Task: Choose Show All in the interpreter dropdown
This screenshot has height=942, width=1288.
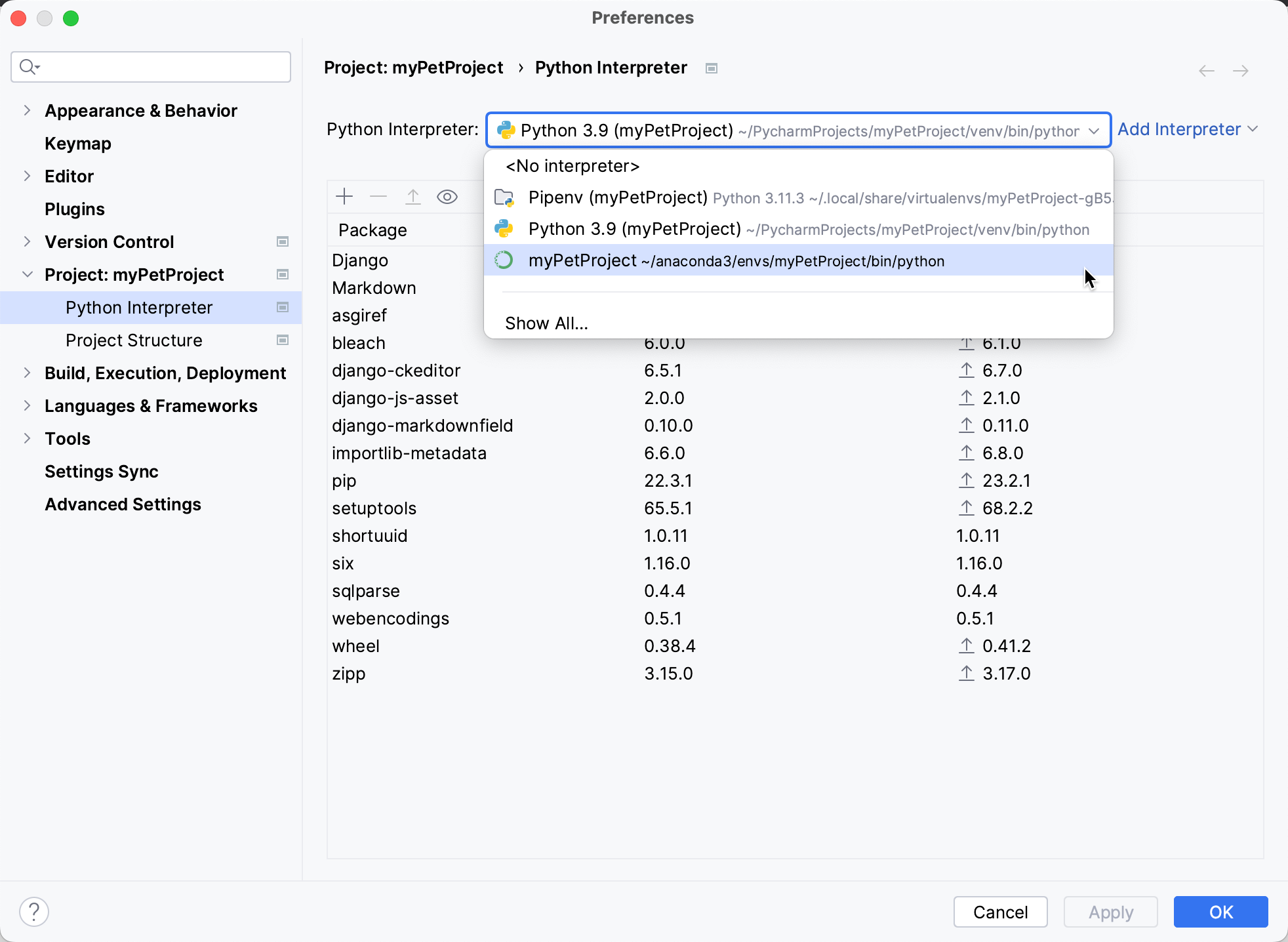Action: point(546,322)
